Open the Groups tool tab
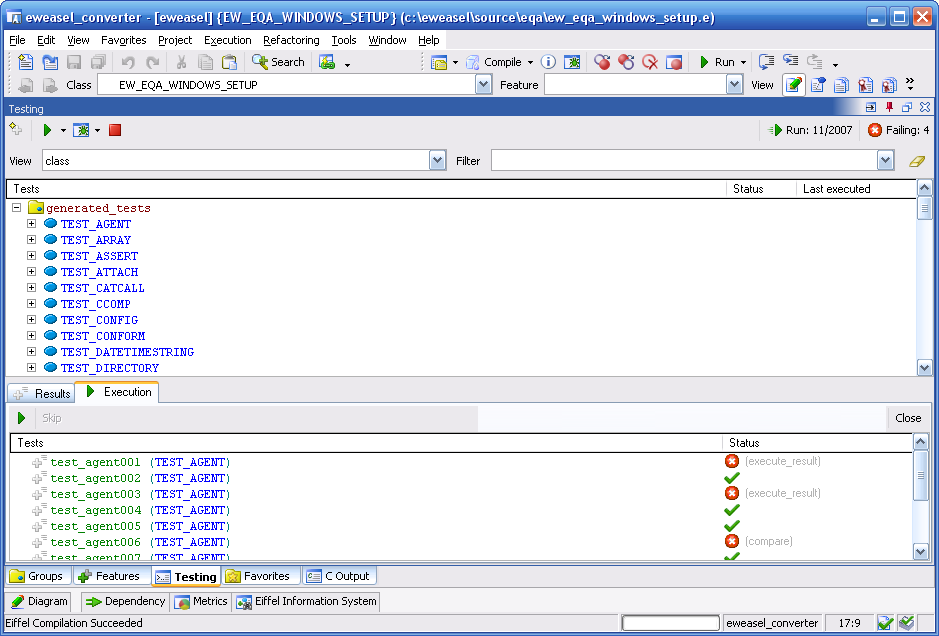939x636 pixels. (x=37, y=576)
